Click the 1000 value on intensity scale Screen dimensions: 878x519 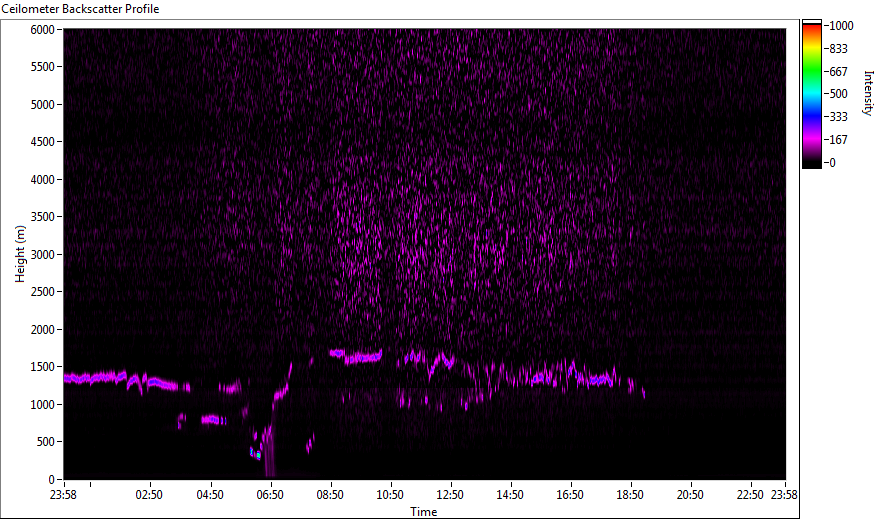tap(841, 26)
